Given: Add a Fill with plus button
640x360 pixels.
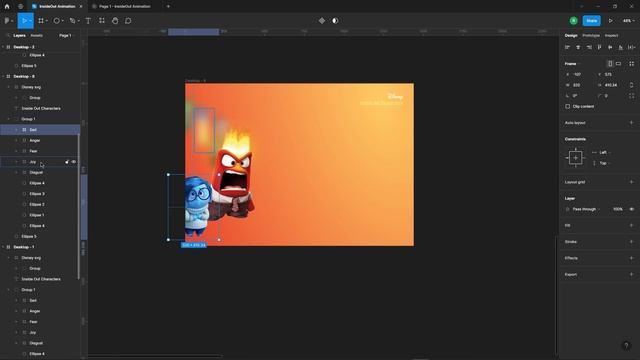Looking at the screenshot, I should [x=631, y=225].
